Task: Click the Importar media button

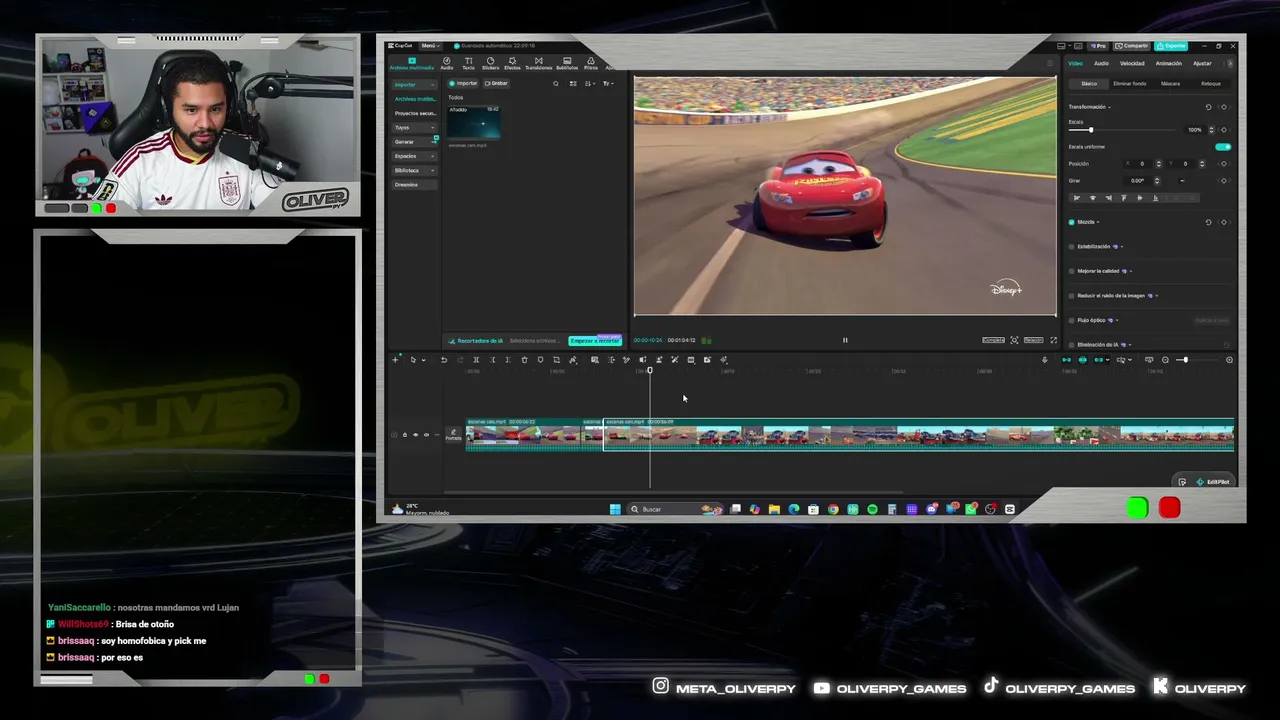Action: (x=464, y=83)
